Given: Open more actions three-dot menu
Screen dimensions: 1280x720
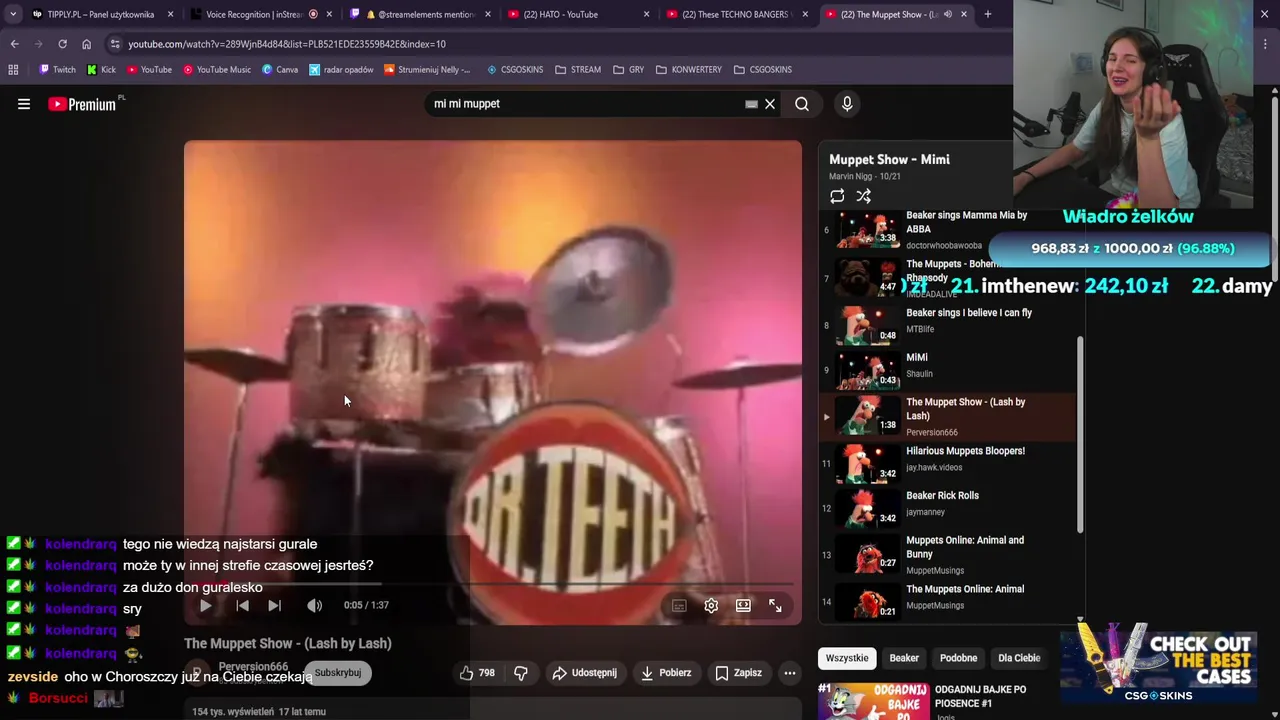Looking at the screenshot, I should pyautogui.click(x=790, y=673).
